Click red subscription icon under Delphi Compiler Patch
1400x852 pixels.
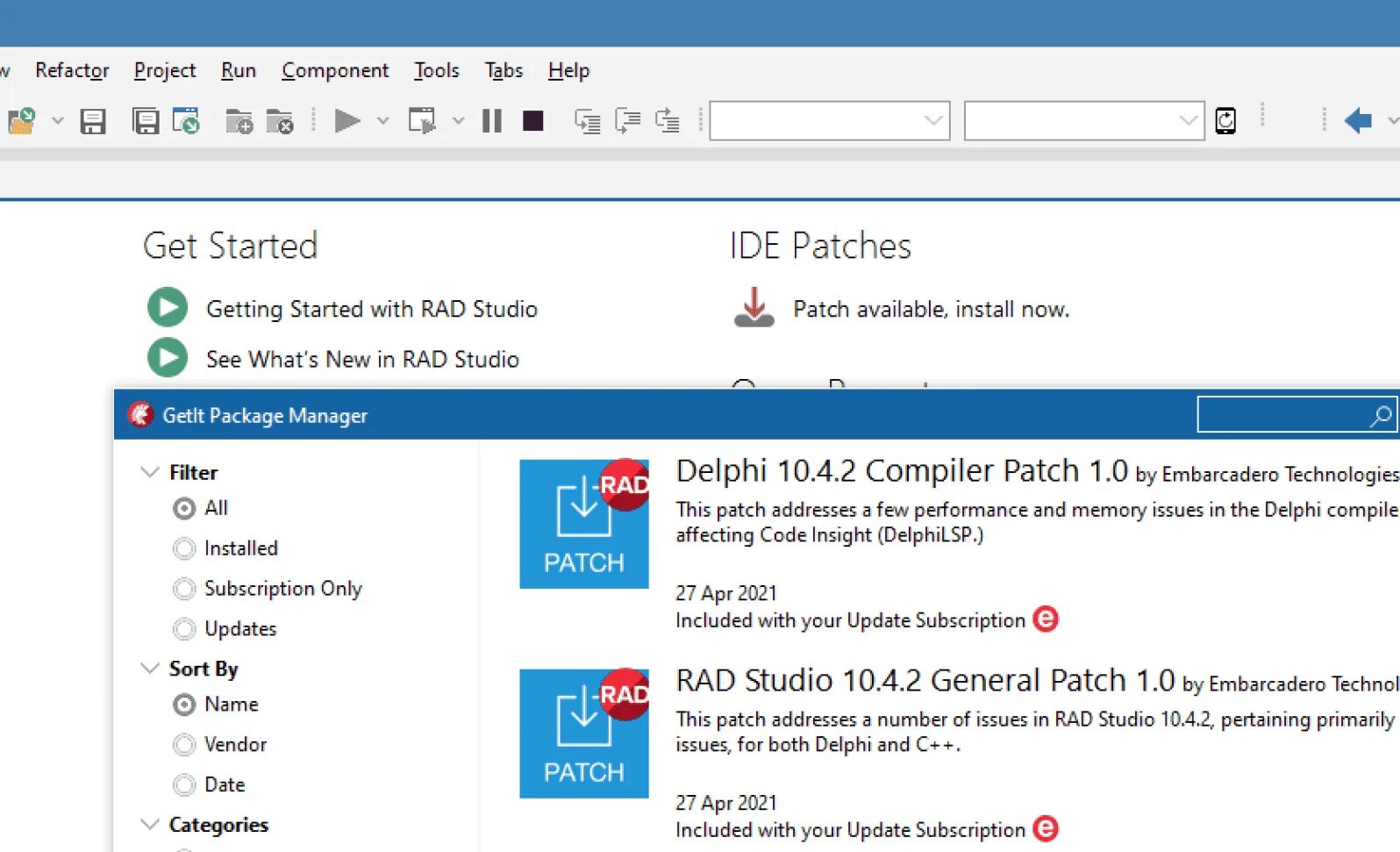tap(1046, 619)
